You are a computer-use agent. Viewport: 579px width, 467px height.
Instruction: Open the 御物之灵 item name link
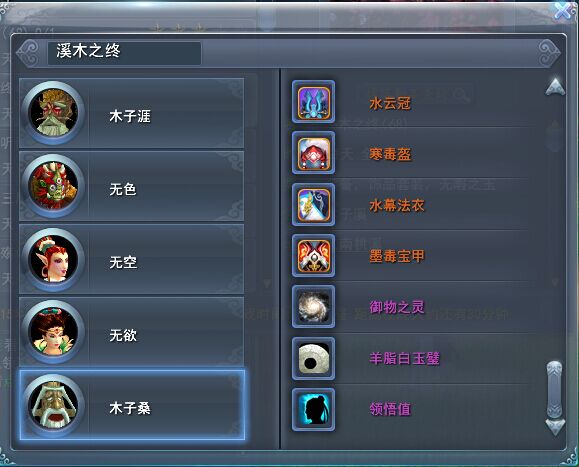point(397,307)
